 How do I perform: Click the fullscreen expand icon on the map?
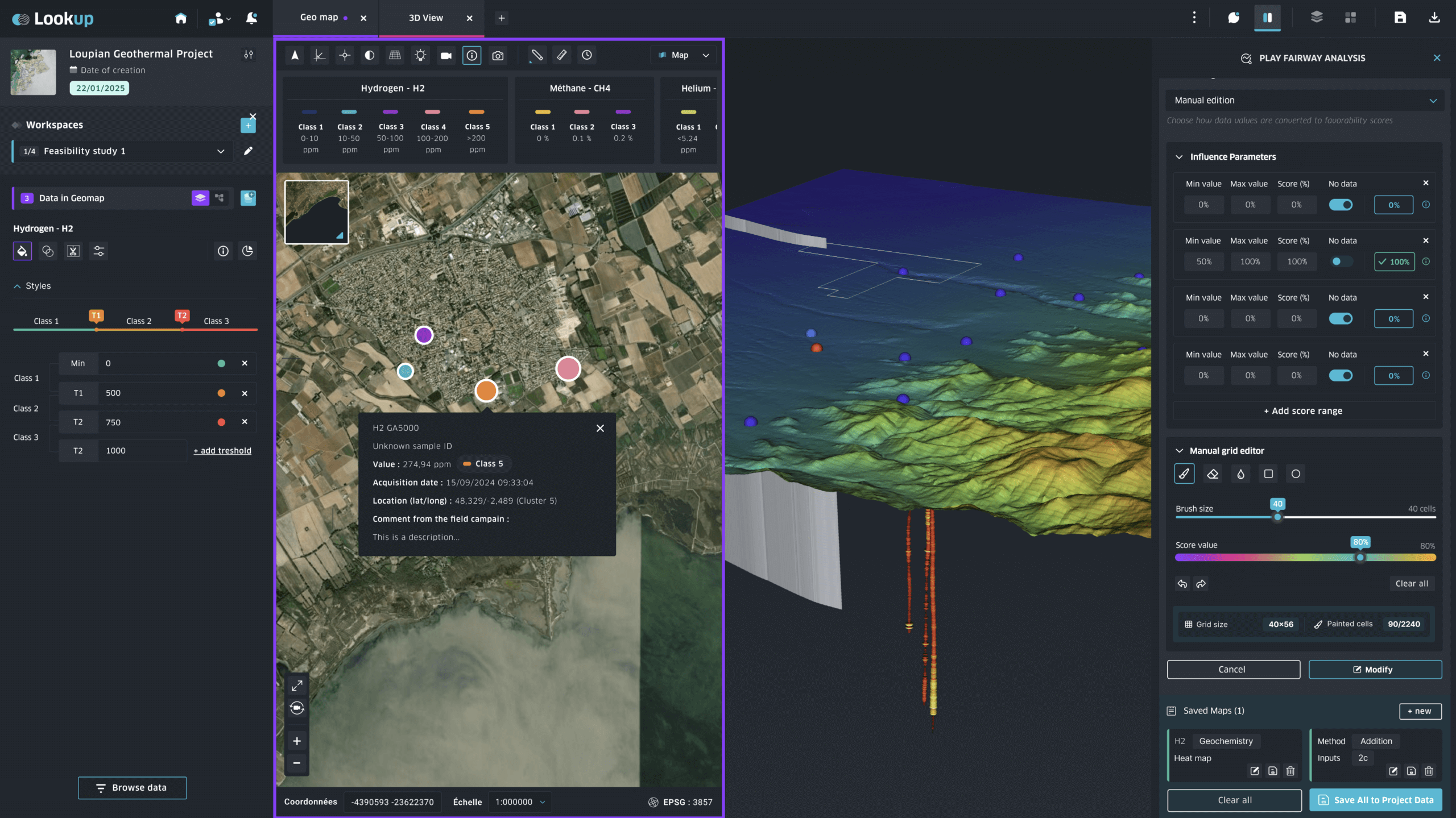297,686
